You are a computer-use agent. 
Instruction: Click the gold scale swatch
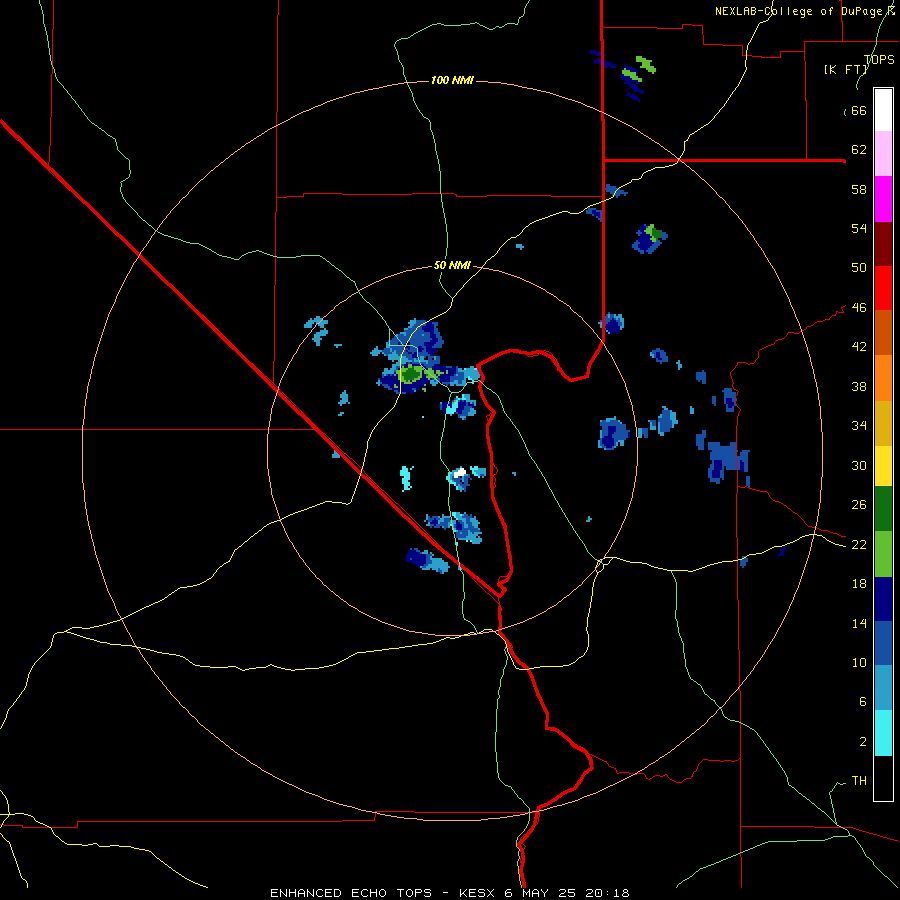click(x=883, y=423)
